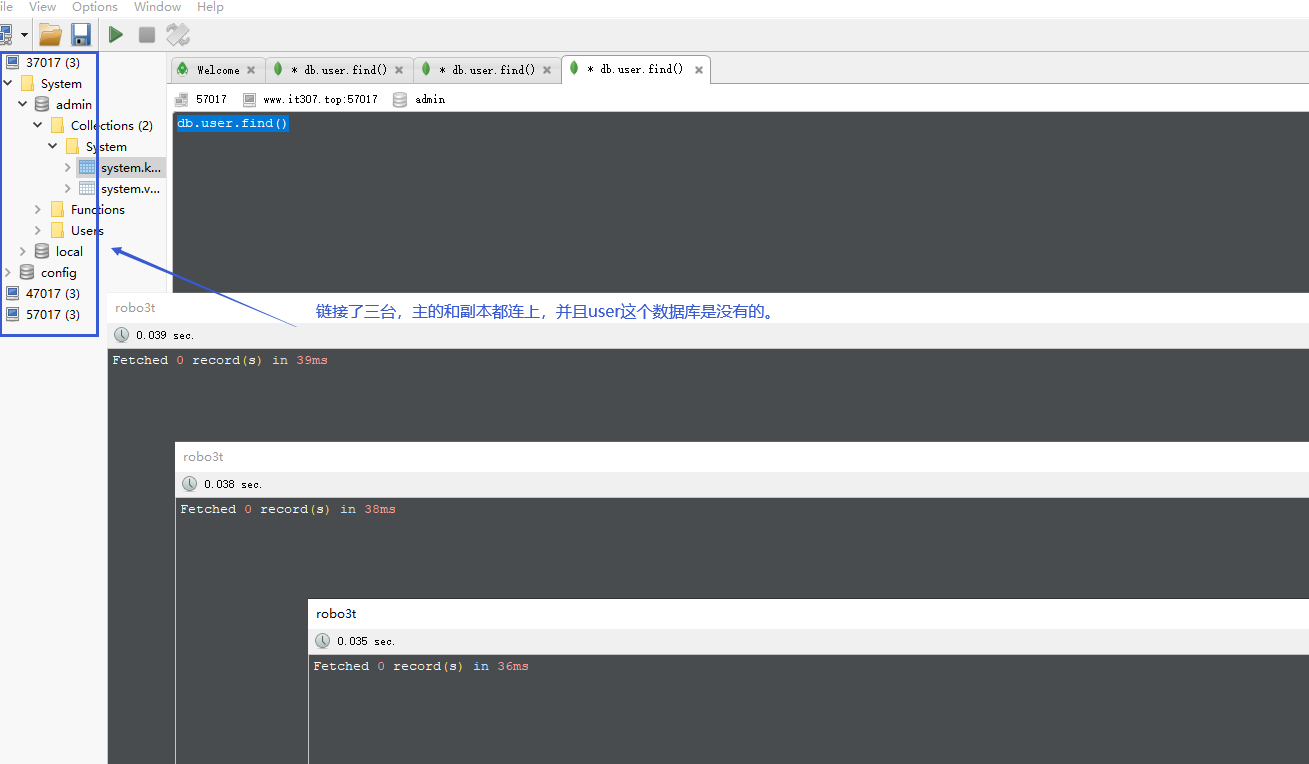Click 'Fetched 0 record(s) in 38ms' text
Viewport: 1309px width, 764px height.
[x=288, y=509]
